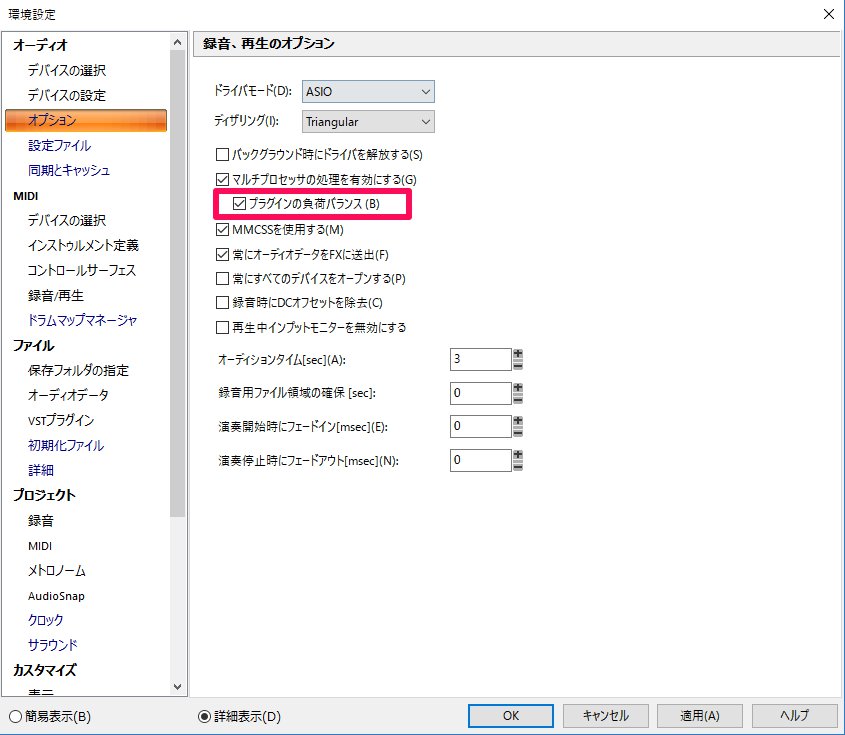Click the OK button
This screenshot has height=735, width=845.
tap(510, 716)
